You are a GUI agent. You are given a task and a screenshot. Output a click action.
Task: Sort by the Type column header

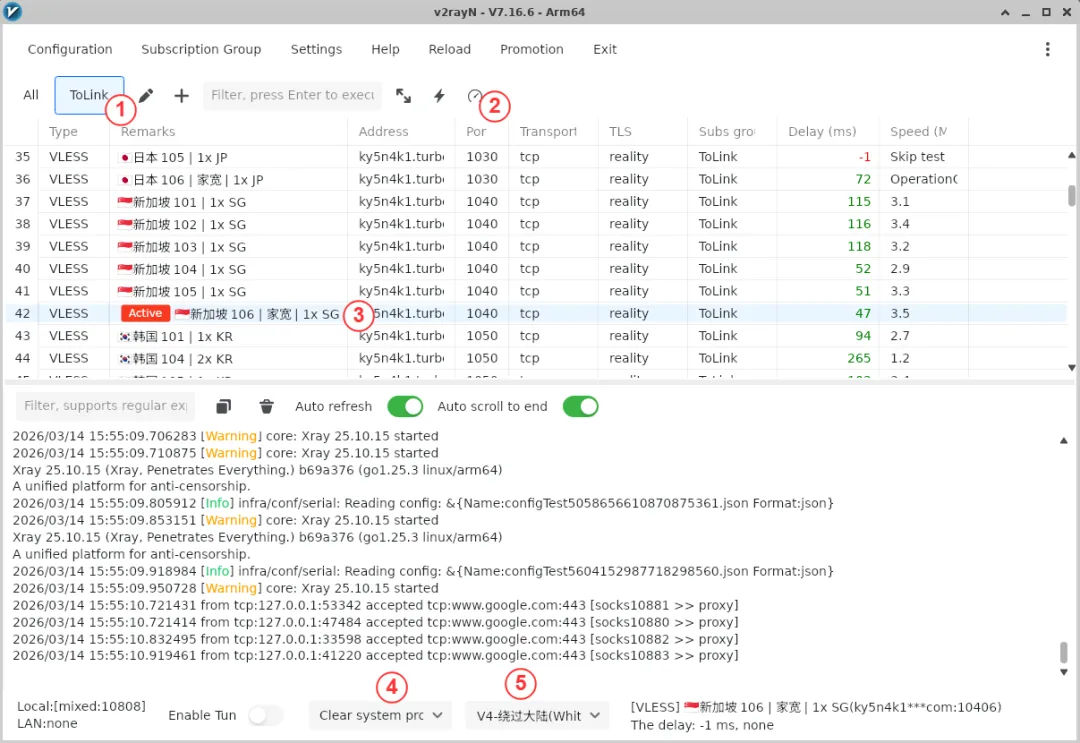(74, 132)
